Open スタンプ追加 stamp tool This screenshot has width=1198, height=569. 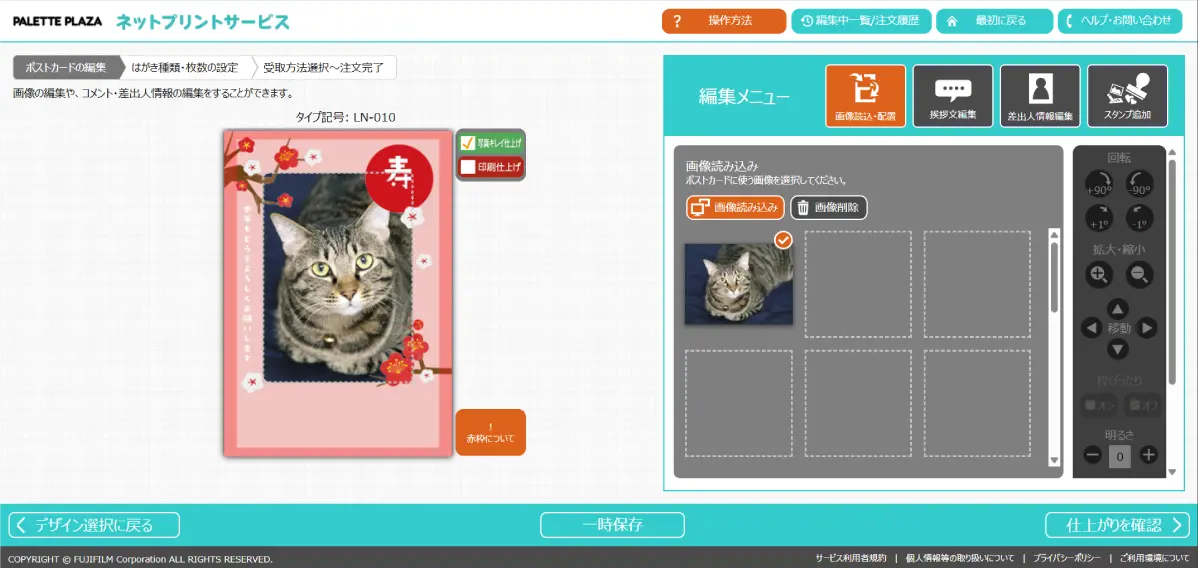pyautogui.click(x=1127, y=96)
